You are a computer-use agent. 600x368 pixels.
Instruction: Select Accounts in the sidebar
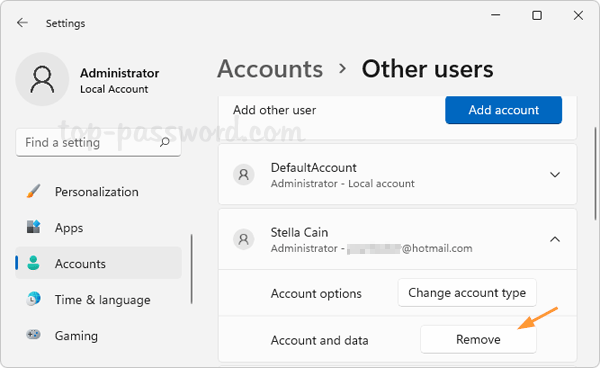point(98,263)
